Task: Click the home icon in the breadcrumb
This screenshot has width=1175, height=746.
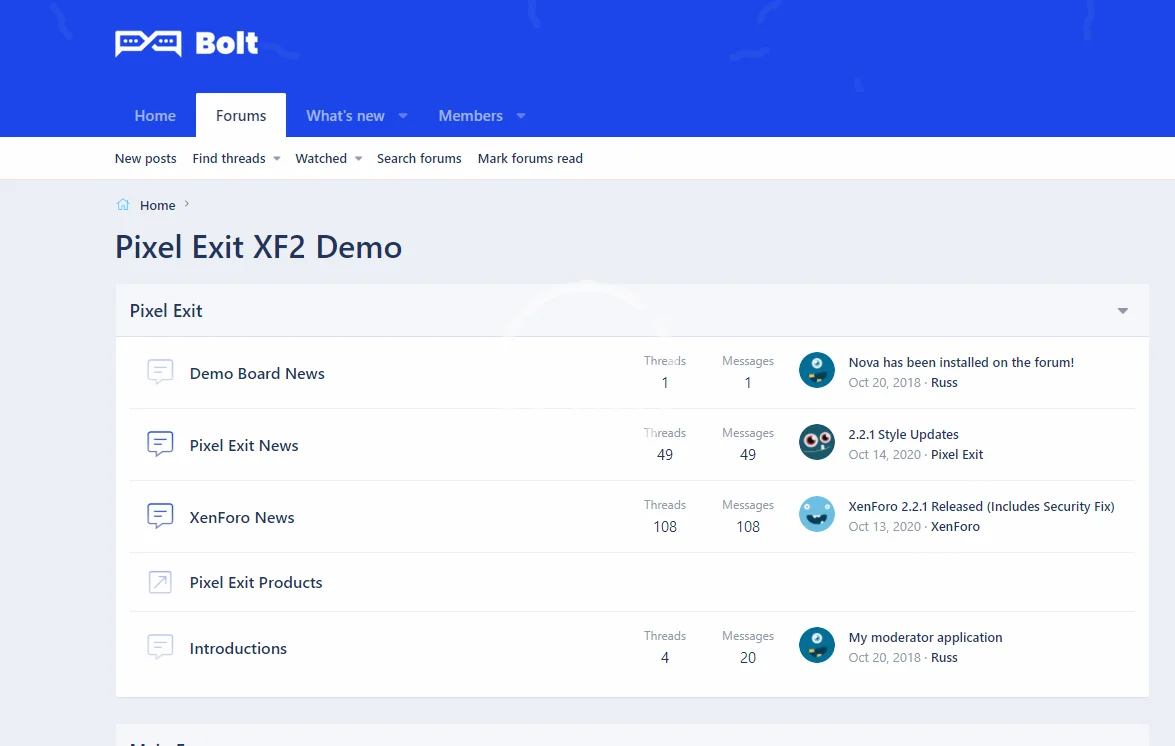Action: tap(123, 205)
